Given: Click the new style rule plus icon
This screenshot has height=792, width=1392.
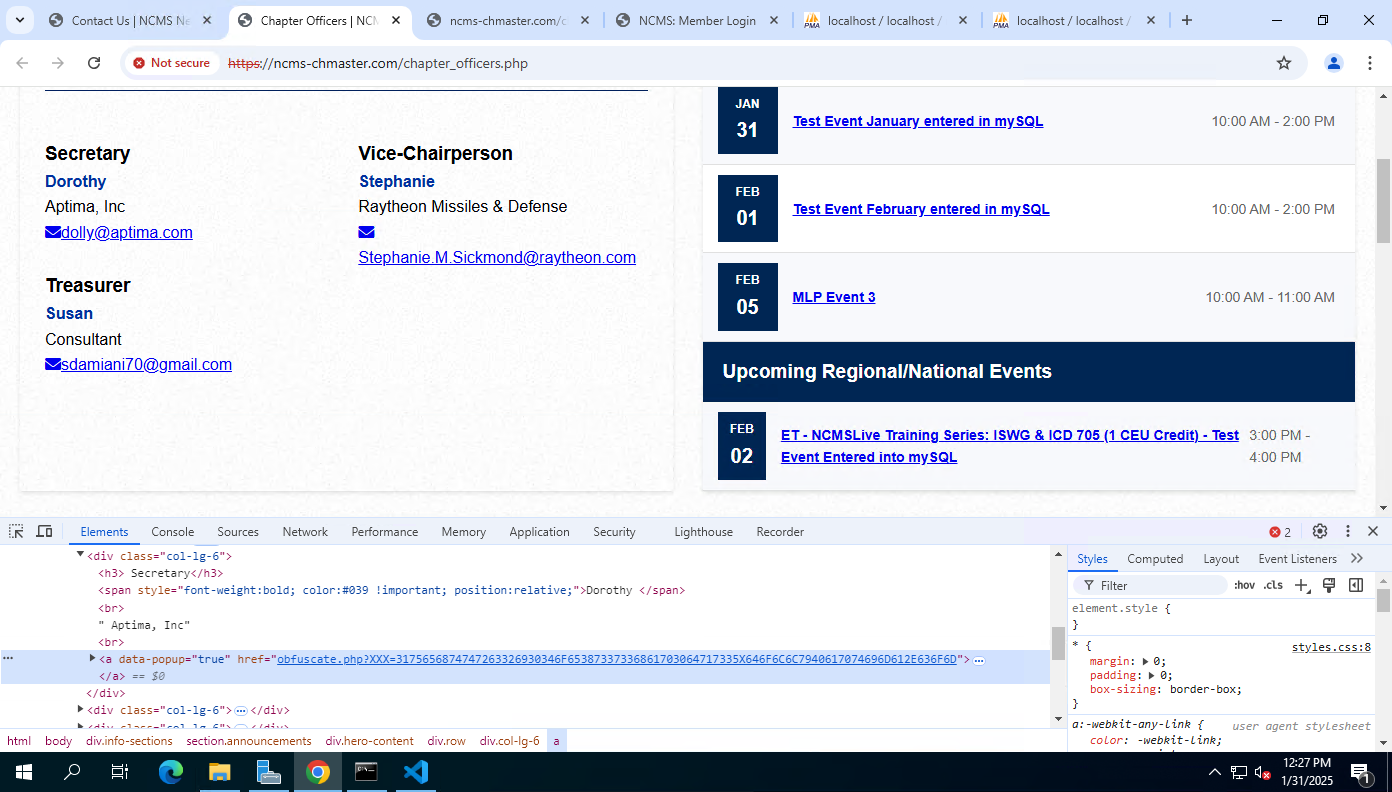Looking at the screenshot, I should (1301, 585).
